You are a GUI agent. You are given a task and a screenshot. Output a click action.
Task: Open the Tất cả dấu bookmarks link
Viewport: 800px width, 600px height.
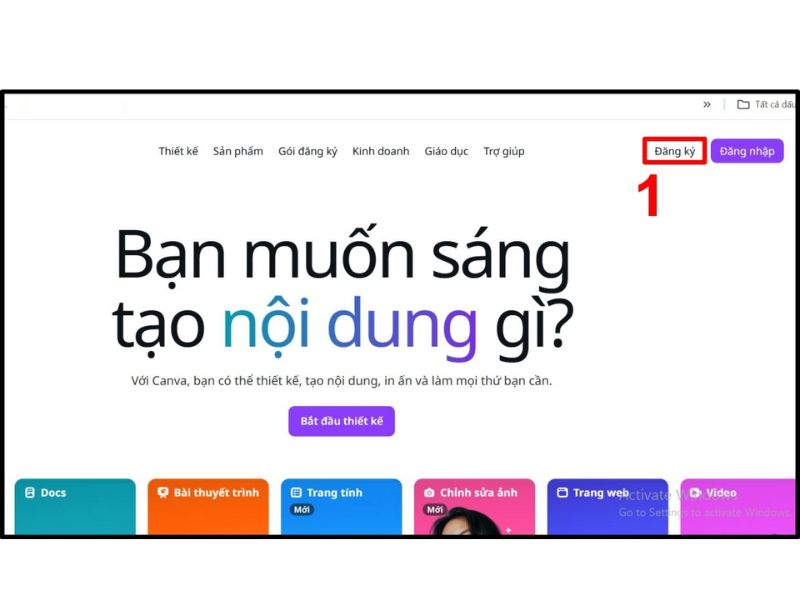(772, 103)
